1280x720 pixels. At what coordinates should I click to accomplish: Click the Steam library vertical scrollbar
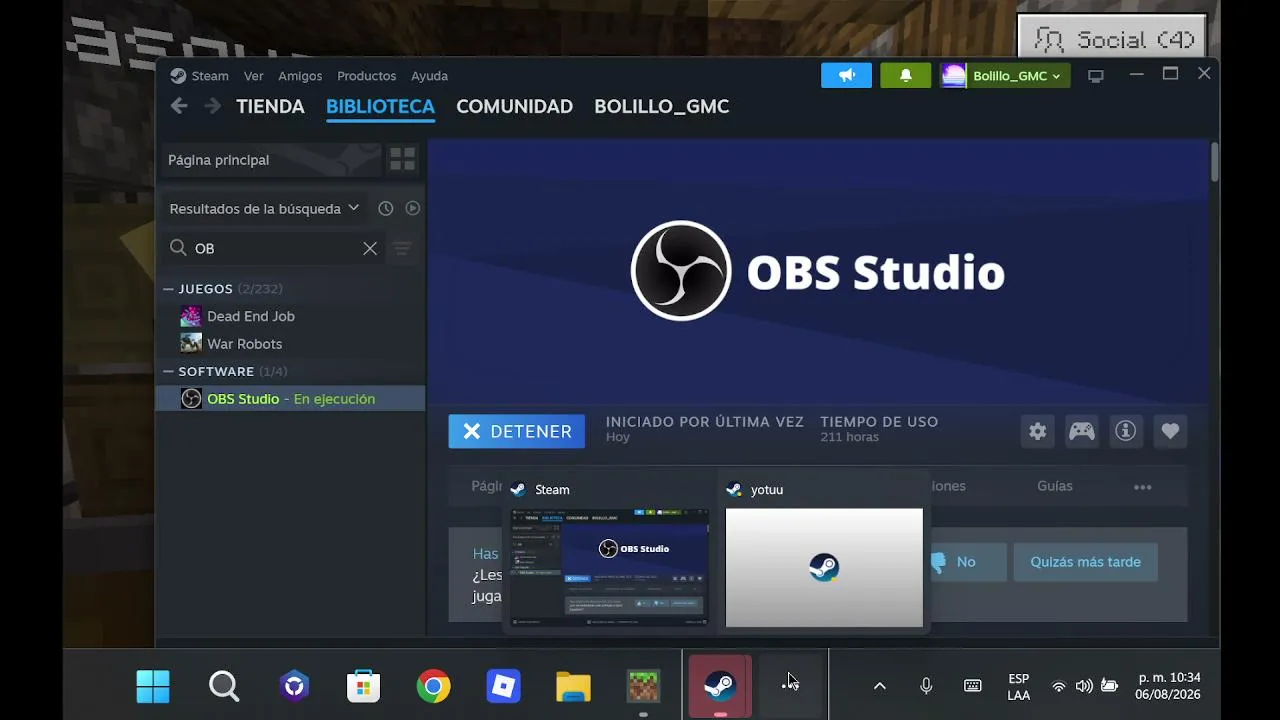(x=1215, y=162)
